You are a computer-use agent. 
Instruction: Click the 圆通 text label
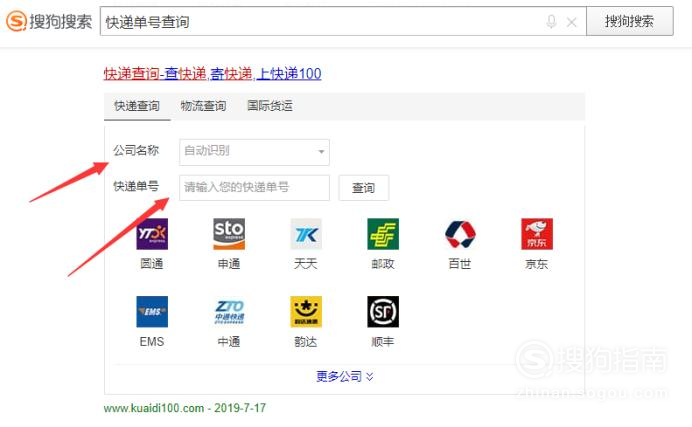tap(152, 264)
